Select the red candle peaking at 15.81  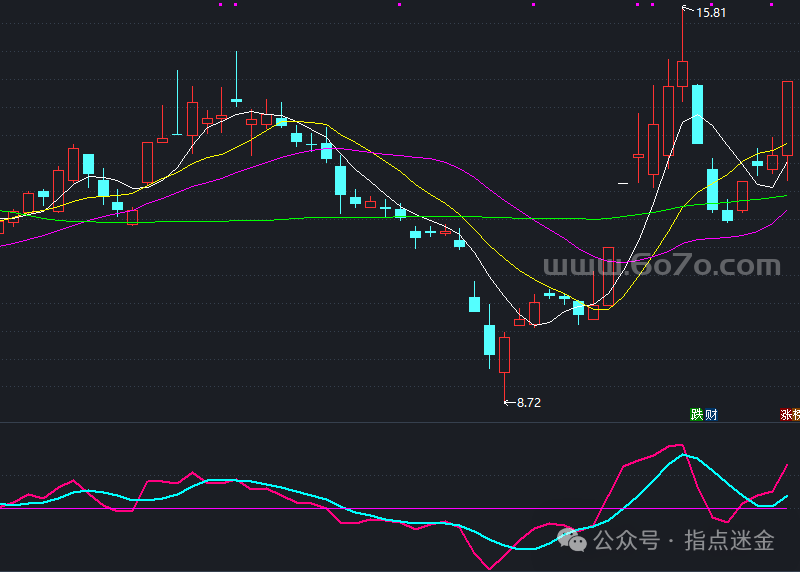point(682,73)
